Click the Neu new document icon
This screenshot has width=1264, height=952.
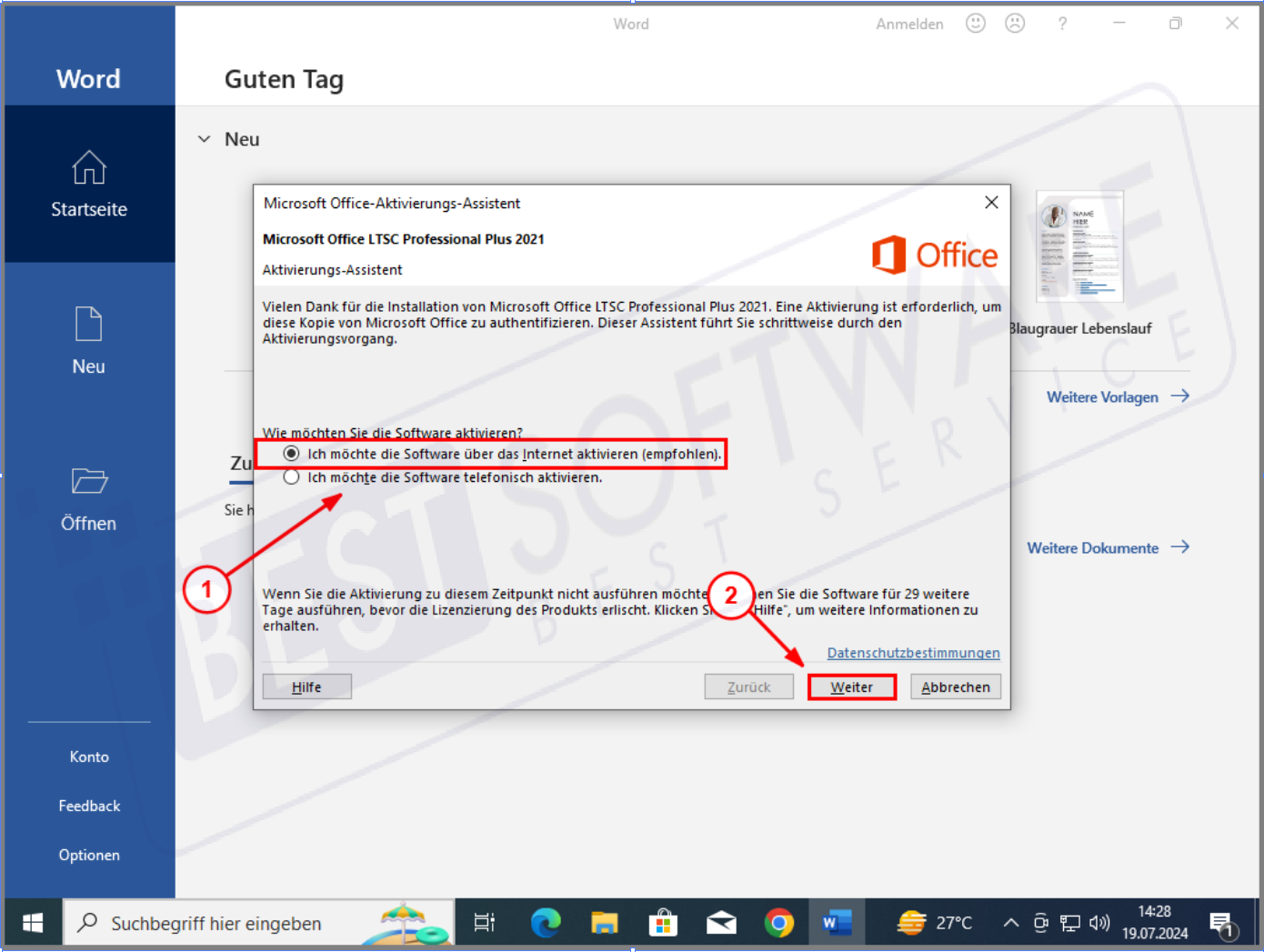pyautogui.click(x=89, y=325)
